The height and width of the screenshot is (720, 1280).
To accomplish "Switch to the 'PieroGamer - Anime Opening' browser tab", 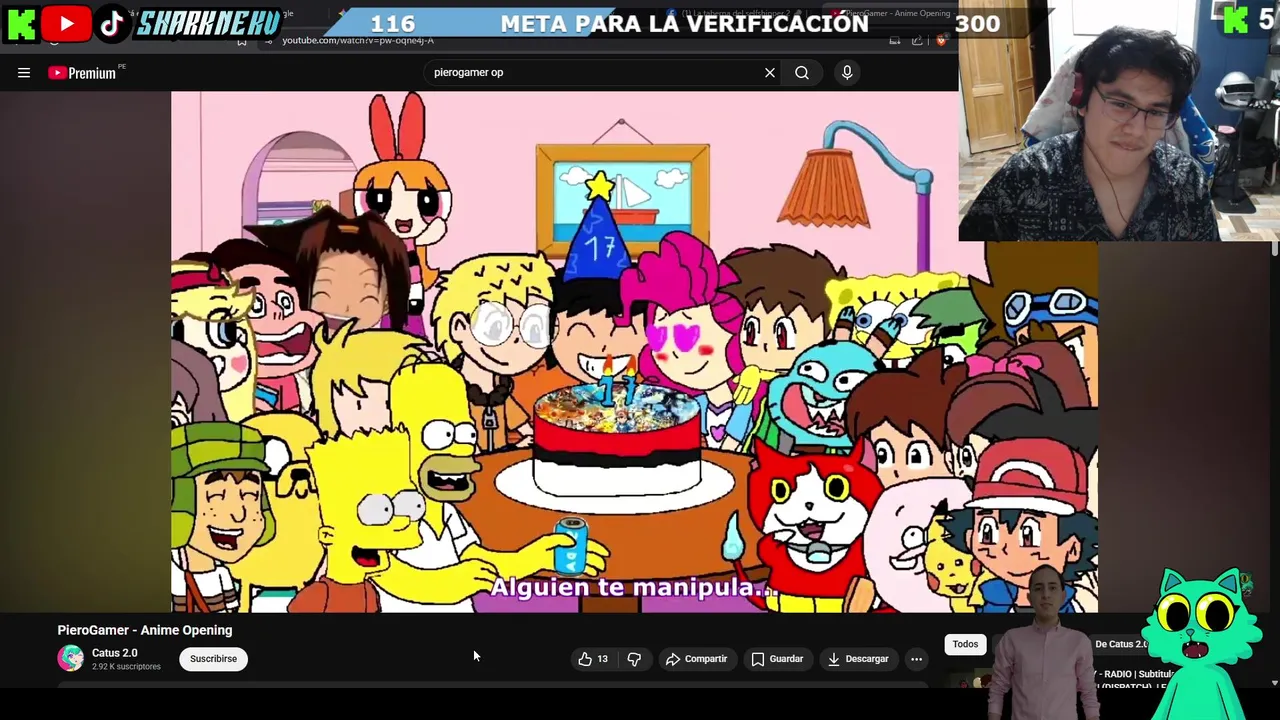I will pyautogui.click(x=890, y=13).
